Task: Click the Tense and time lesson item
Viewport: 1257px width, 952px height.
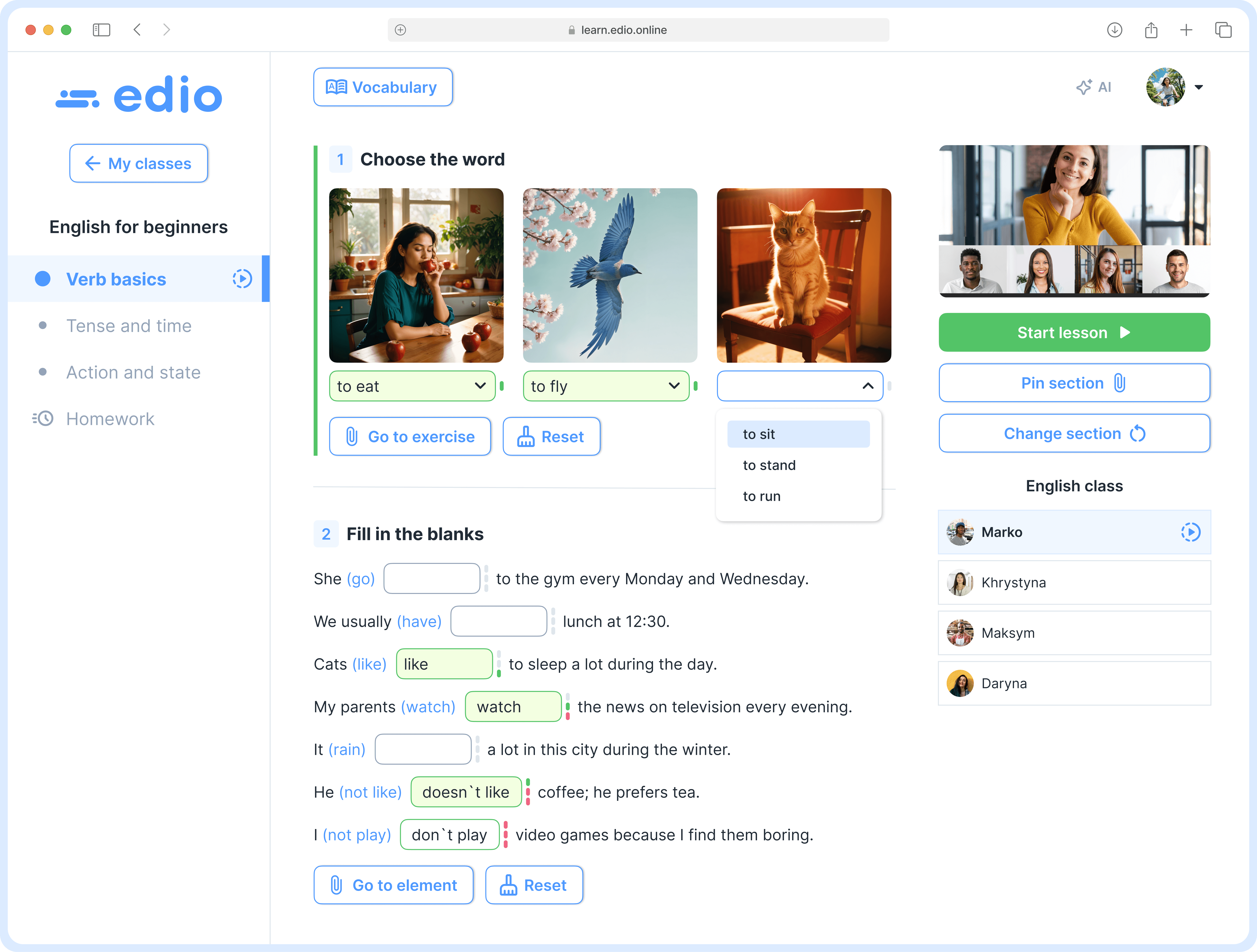Action: coord(128,325)
